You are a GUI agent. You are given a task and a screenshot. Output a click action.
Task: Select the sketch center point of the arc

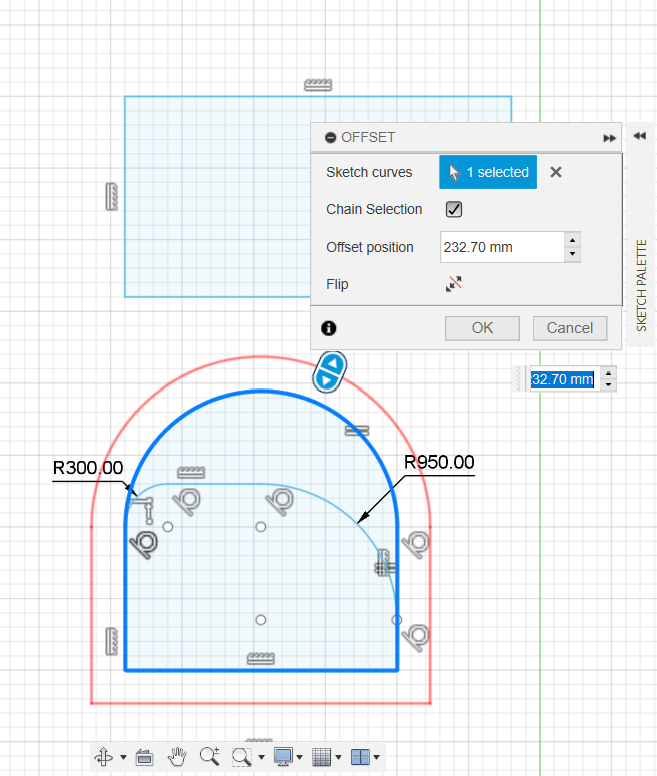pyautogui.click(x=261, y=527)
